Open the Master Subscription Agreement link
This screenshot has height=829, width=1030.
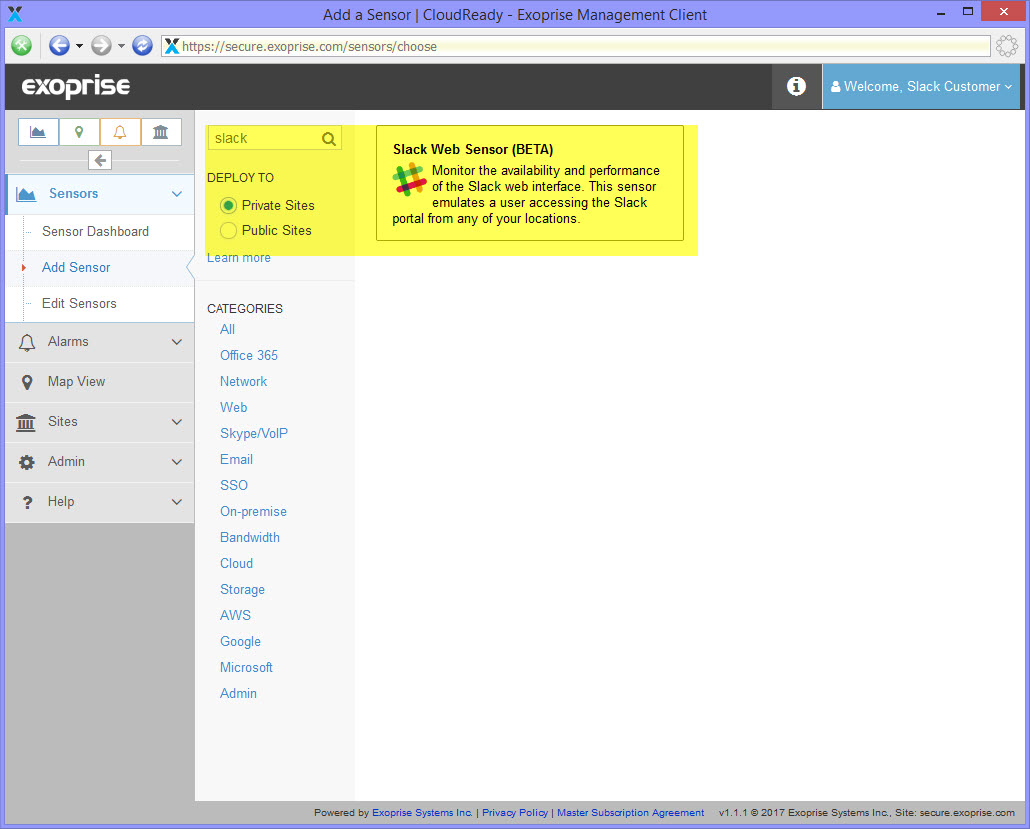(x=631, y=813)
